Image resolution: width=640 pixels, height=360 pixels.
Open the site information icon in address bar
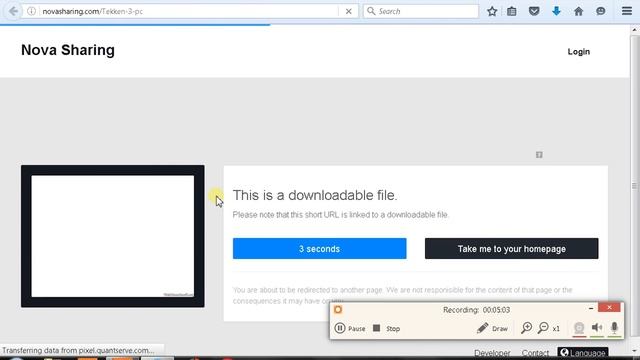(x=31, y=11)
